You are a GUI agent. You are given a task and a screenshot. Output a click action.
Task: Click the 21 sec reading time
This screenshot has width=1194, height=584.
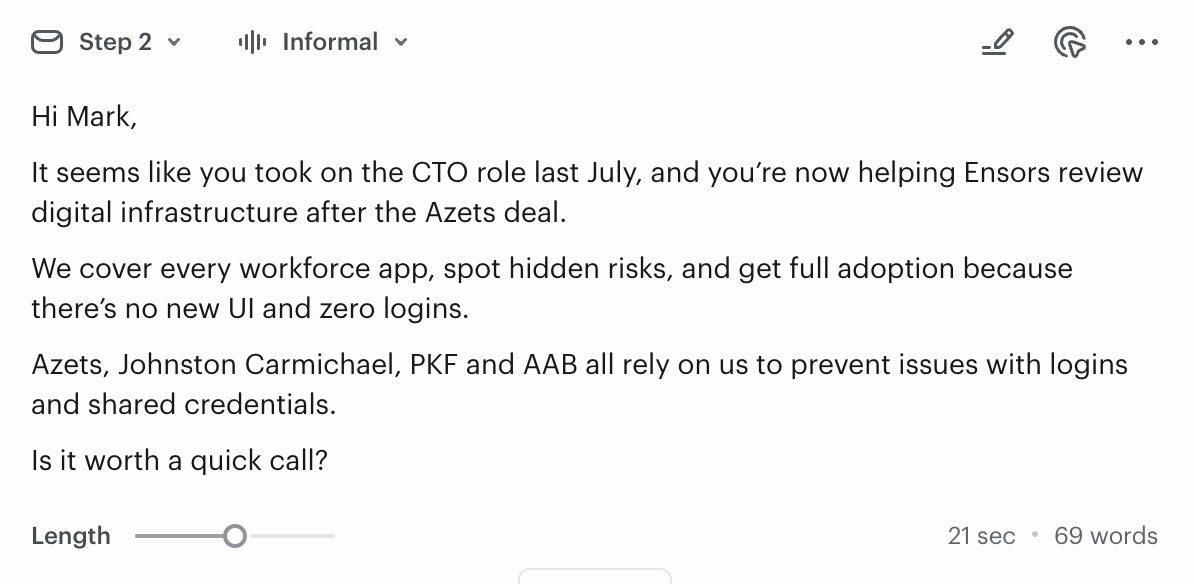pyautogui.click(x=981, y=536)
